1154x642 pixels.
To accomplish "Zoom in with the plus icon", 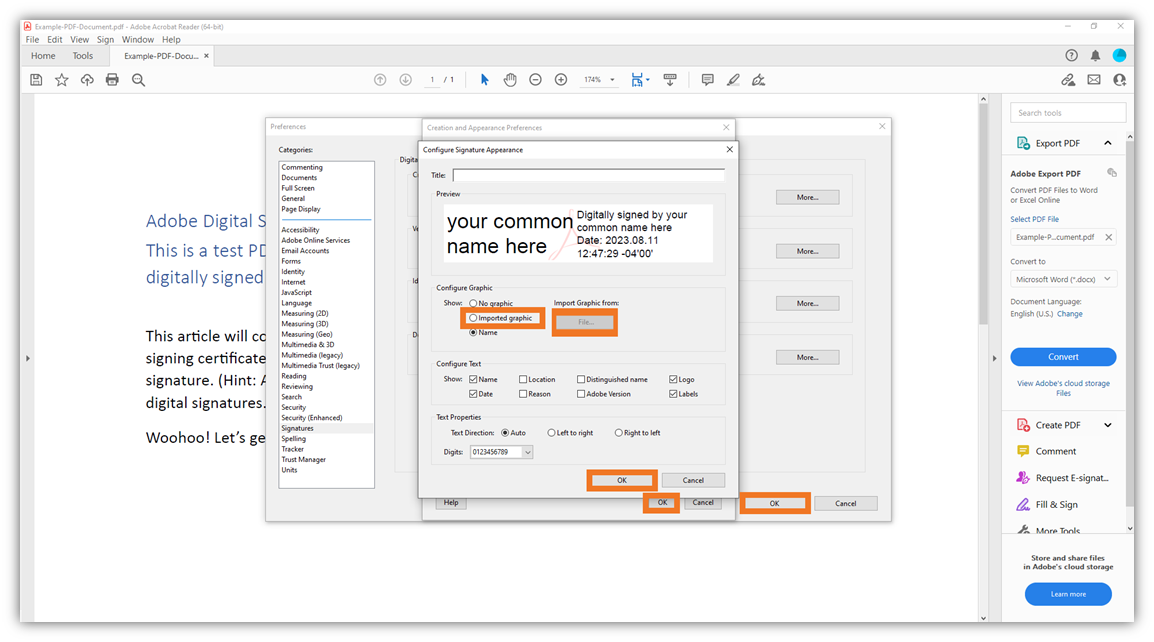I will pos(561,80).
